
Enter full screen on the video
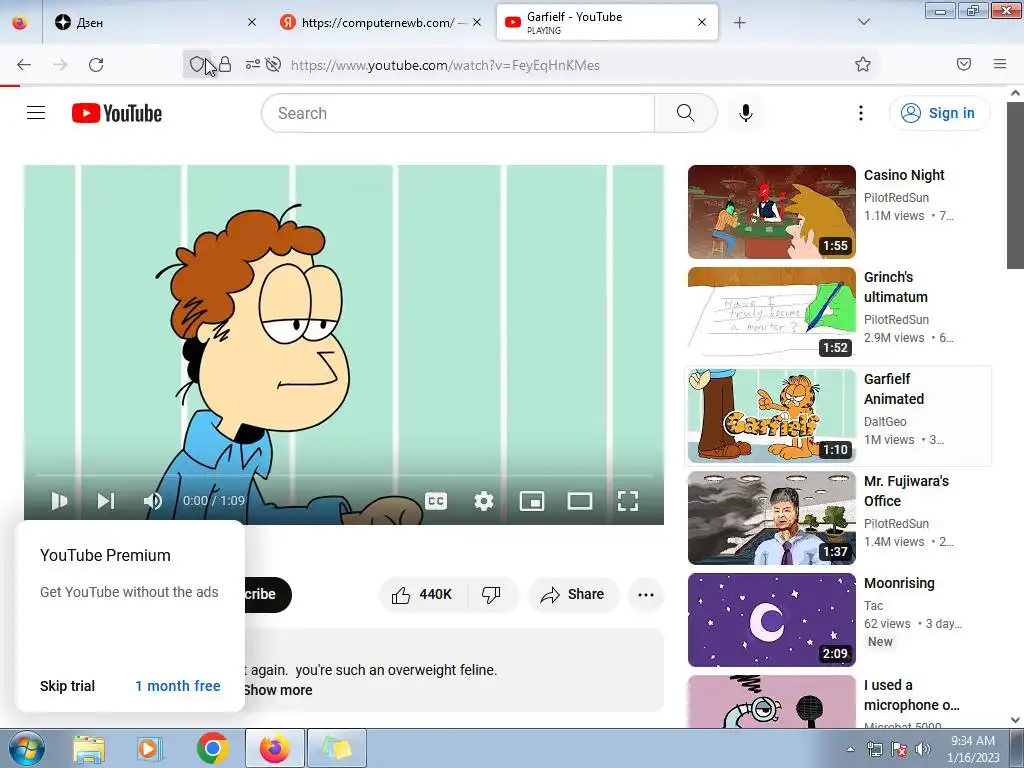tap(628, 501)
